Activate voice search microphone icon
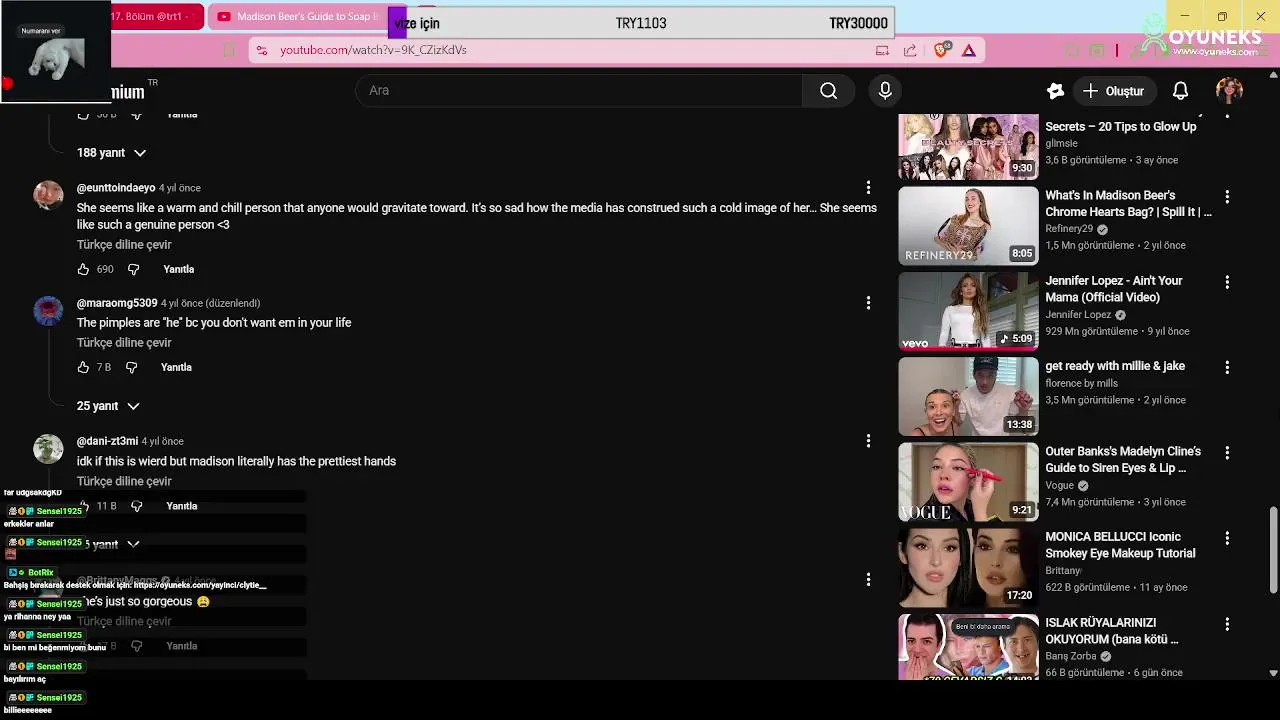 (885, 91)
